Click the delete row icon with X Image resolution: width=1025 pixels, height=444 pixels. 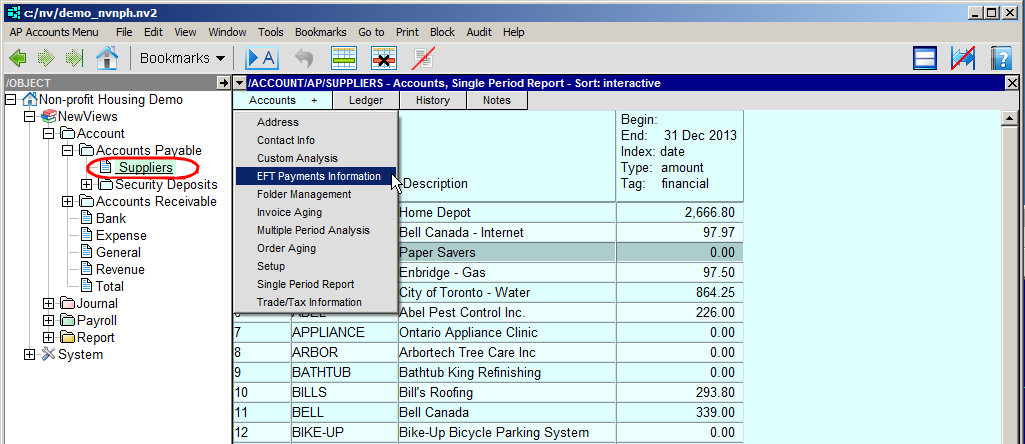(384, 58)
